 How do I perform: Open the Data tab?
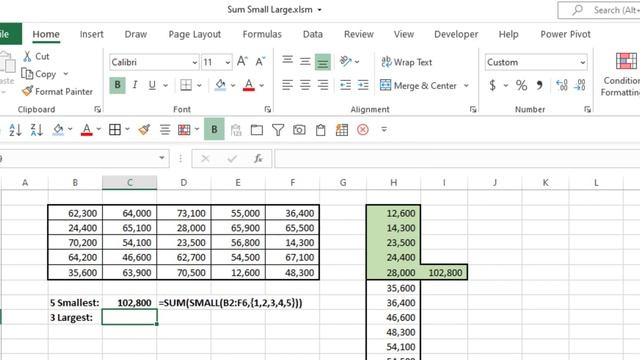point(313,34)
